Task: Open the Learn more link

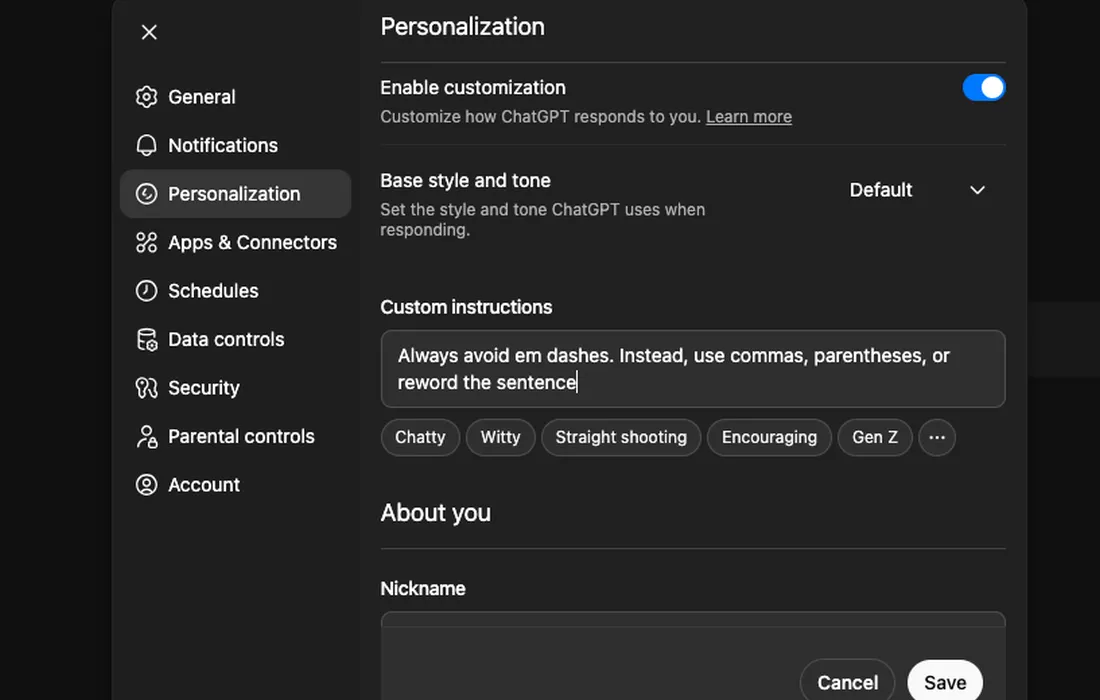Action: pos(748,116)
